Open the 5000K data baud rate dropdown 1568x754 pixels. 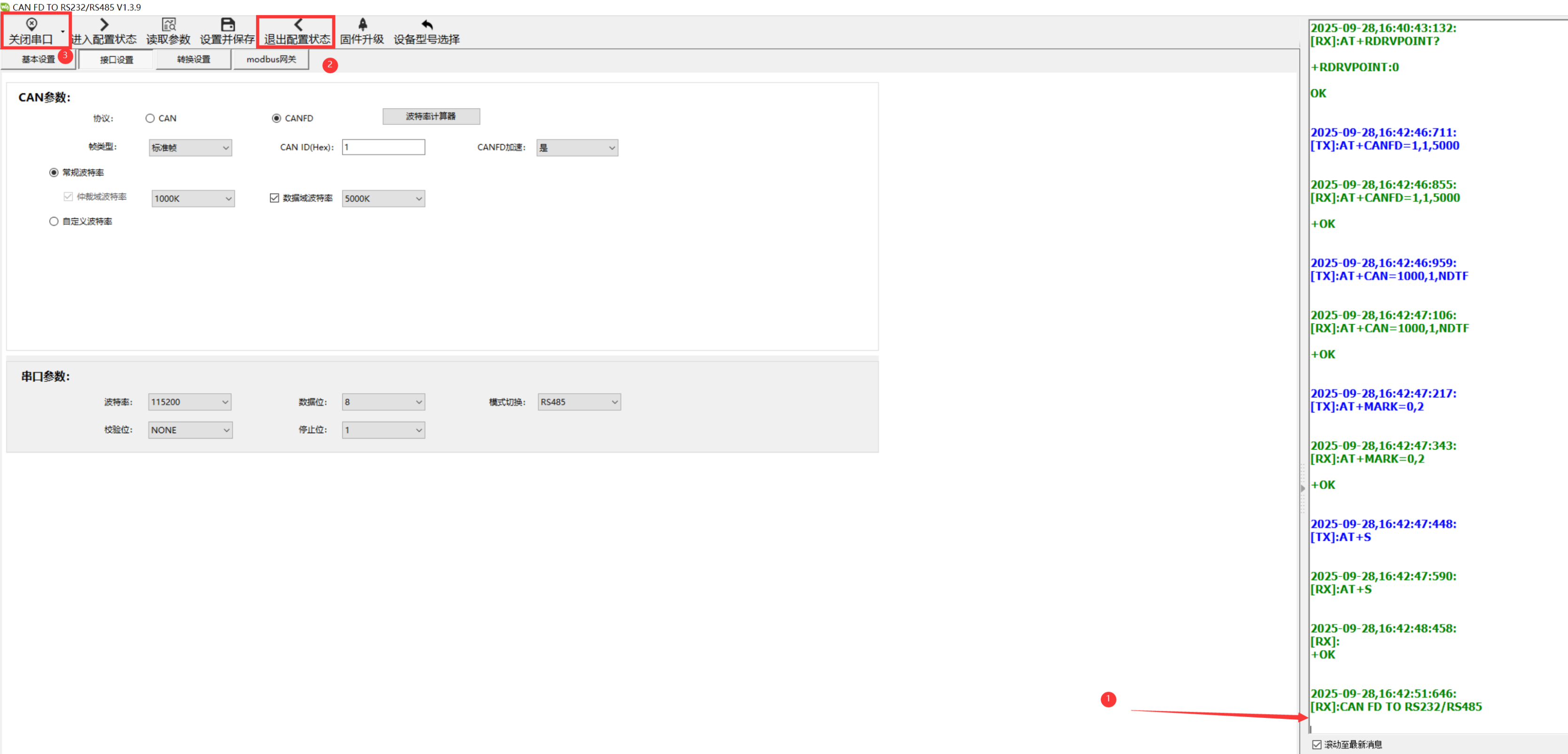384,199
